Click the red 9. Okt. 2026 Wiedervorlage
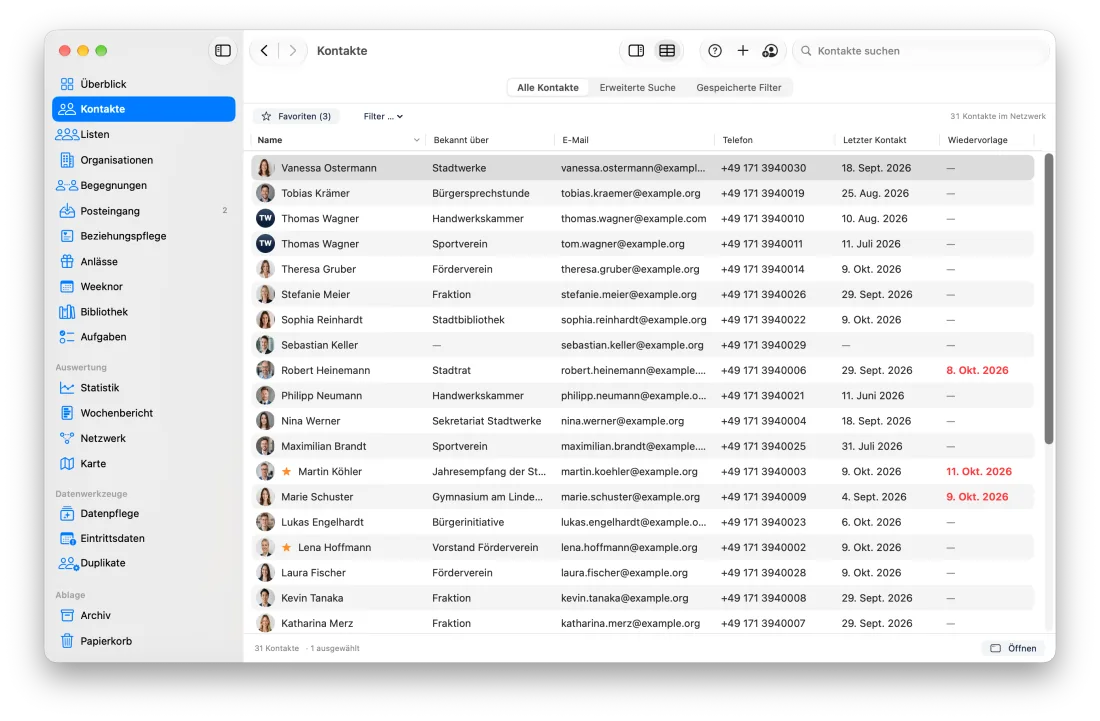The width and height of the screenshot is (1100, 721). point(977,497)
